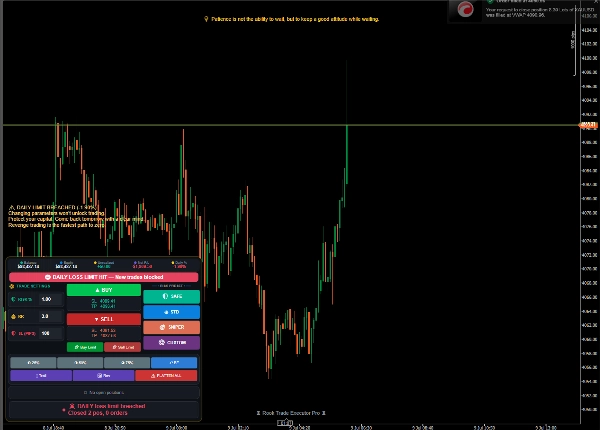This screenshot has height=430, width=600.
Task: Click the horizontal price line on the chart
Action: click(x=291, y=125)
